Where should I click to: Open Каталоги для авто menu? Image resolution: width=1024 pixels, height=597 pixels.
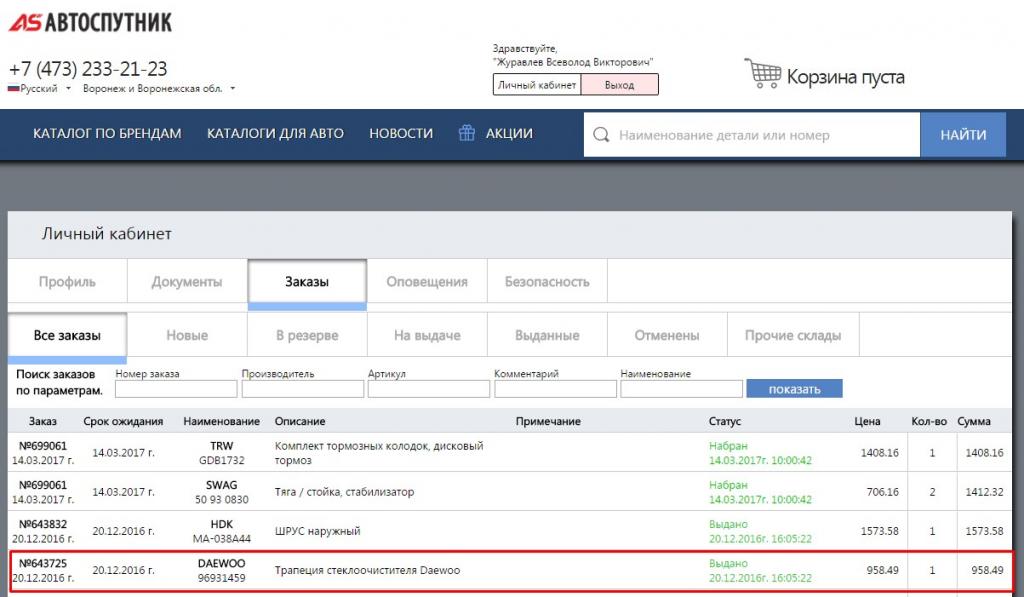[x=275, y=134]
